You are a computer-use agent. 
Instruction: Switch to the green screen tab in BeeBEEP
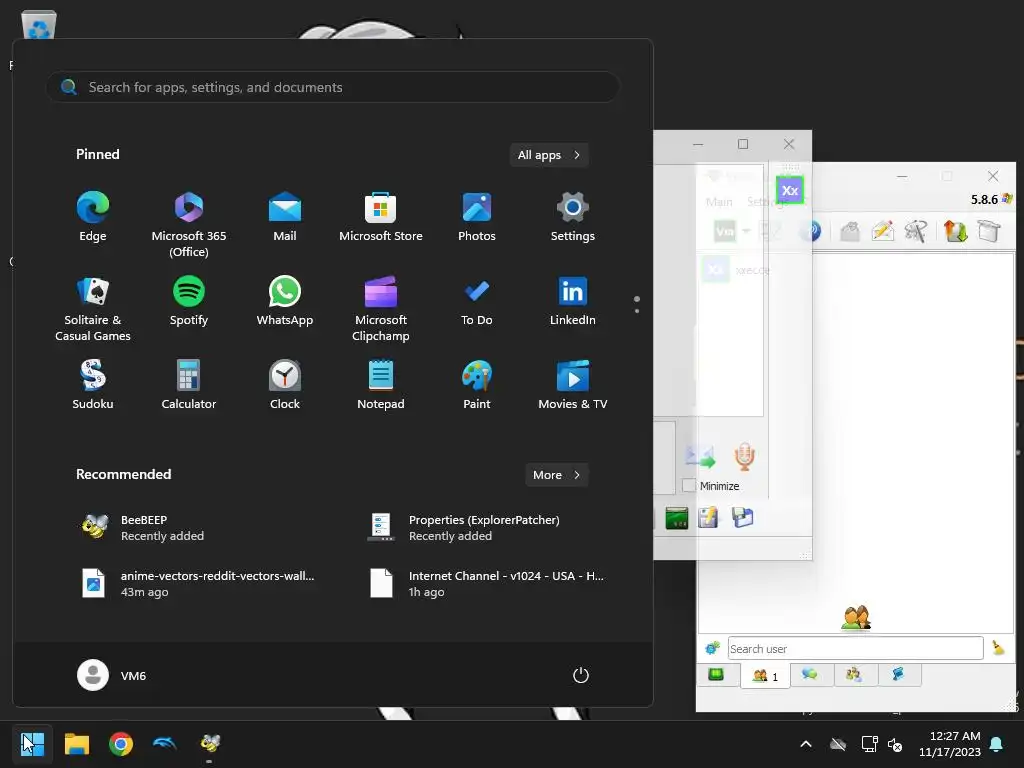click(716, 675)
